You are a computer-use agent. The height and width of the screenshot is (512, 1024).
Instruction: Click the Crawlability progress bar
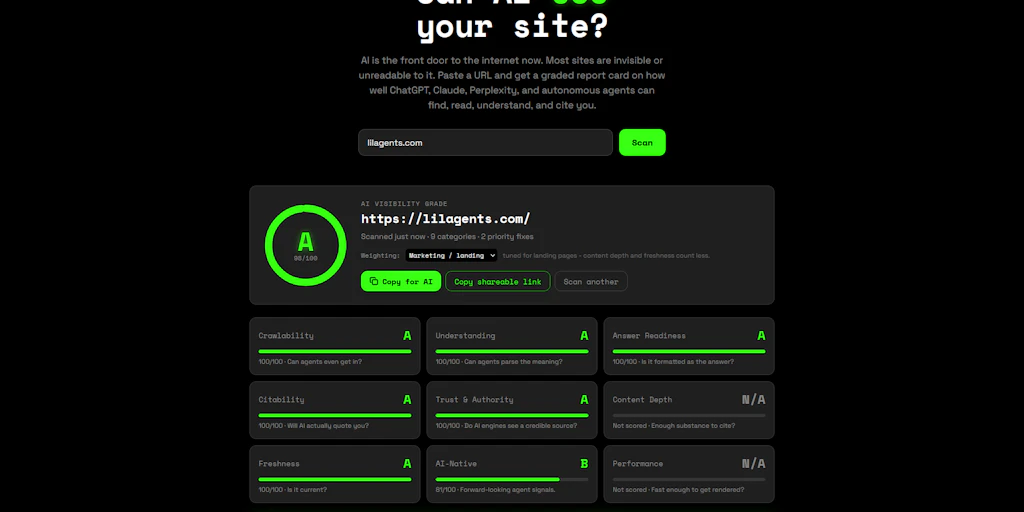334,351
